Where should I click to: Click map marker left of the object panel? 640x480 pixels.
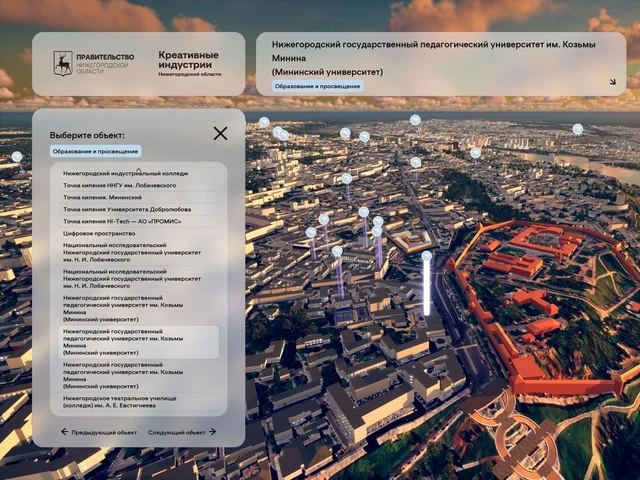coord(17,157)
